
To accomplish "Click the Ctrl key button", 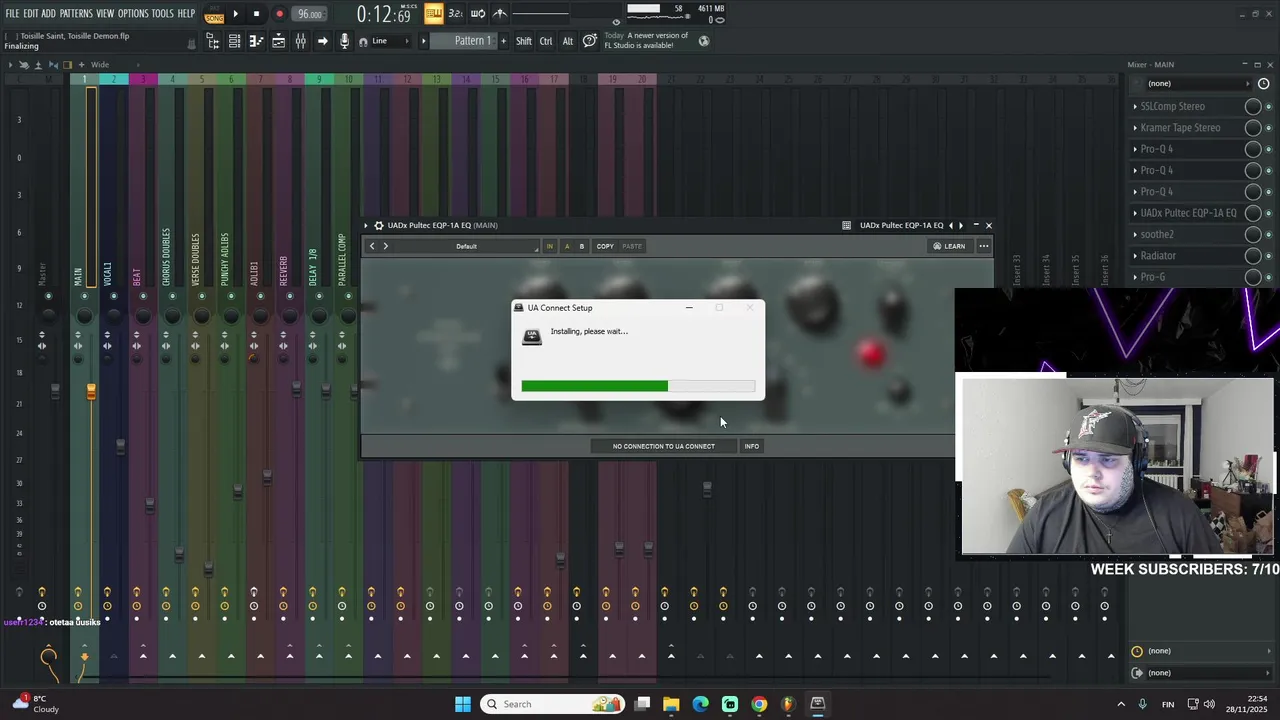I will 546,41.
